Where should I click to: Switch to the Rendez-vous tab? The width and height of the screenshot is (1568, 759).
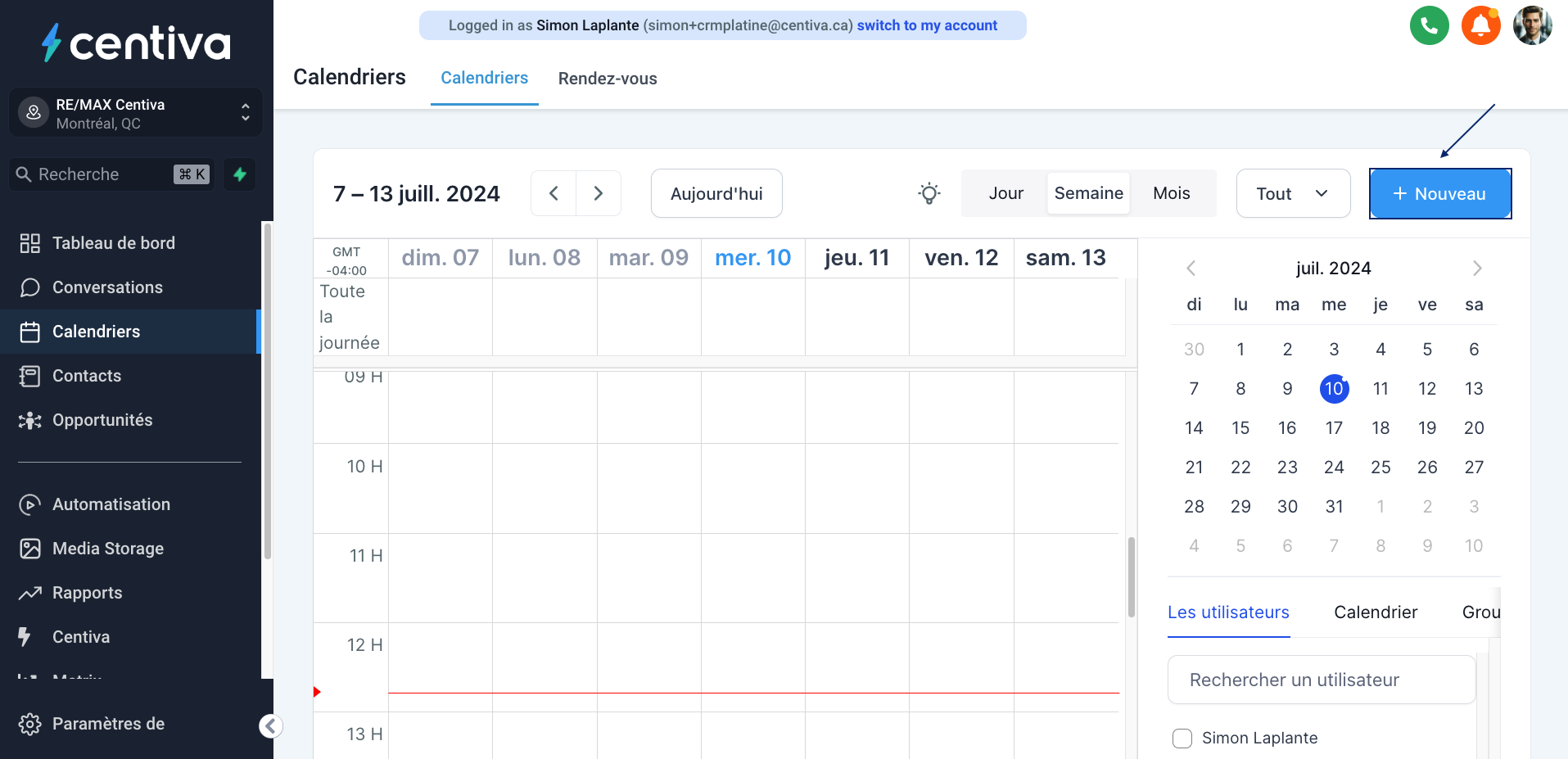click(x=608, y=79)
